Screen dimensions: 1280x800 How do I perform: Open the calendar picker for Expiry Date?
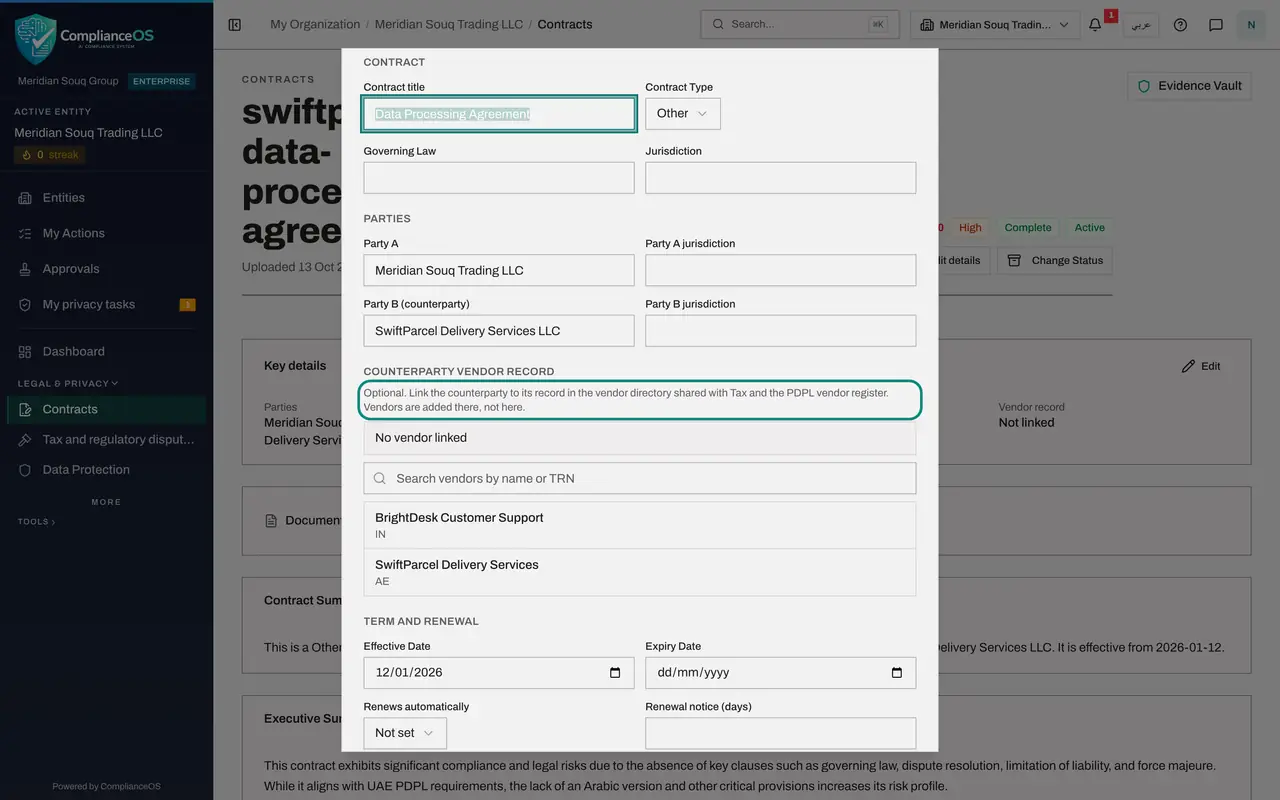click(897, 673)
